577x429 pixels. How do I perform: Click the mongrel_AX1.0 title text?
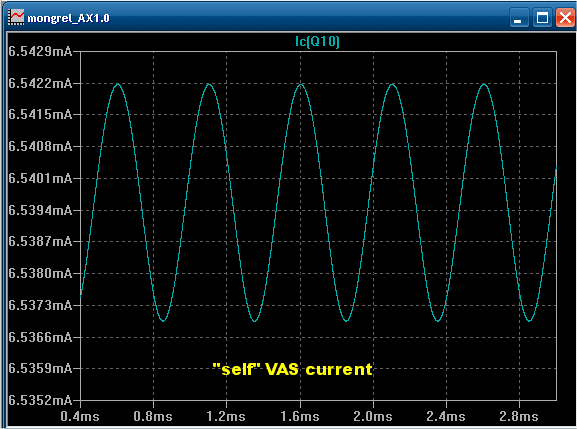(x=68, y=18)
